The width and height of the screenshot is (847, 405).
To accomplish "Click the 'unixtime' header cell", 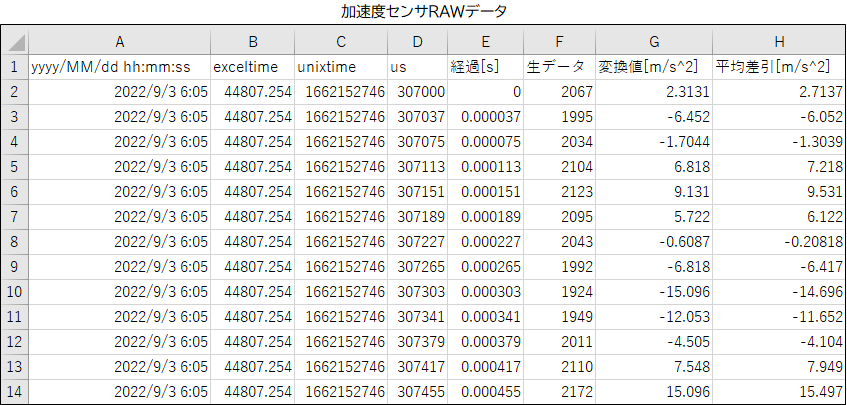I will [341, 66].
